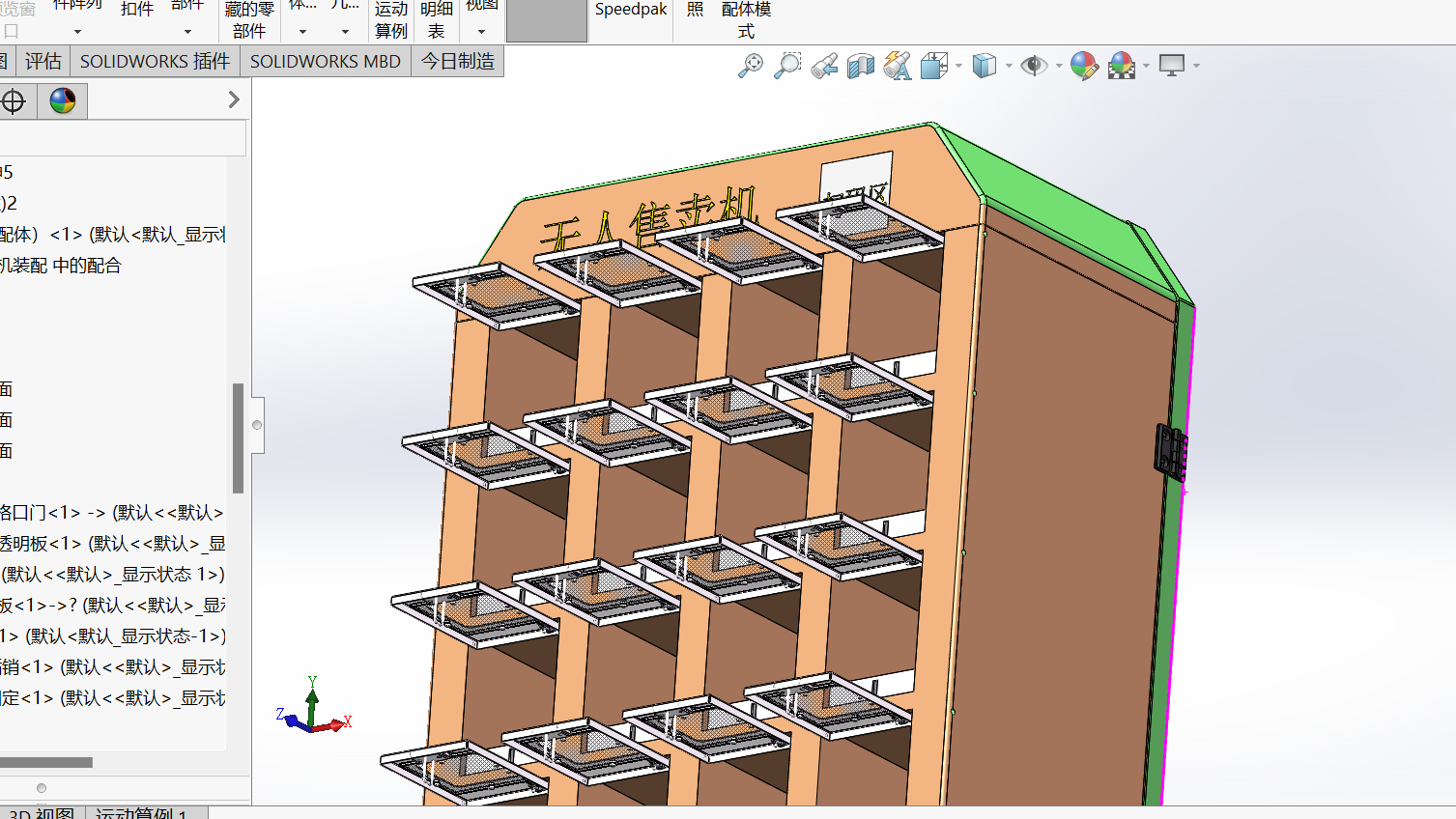Switch to the 3D 视图 bottom tab
The width and height of the screenshot is (1456, 819).
tap(43, 813)
